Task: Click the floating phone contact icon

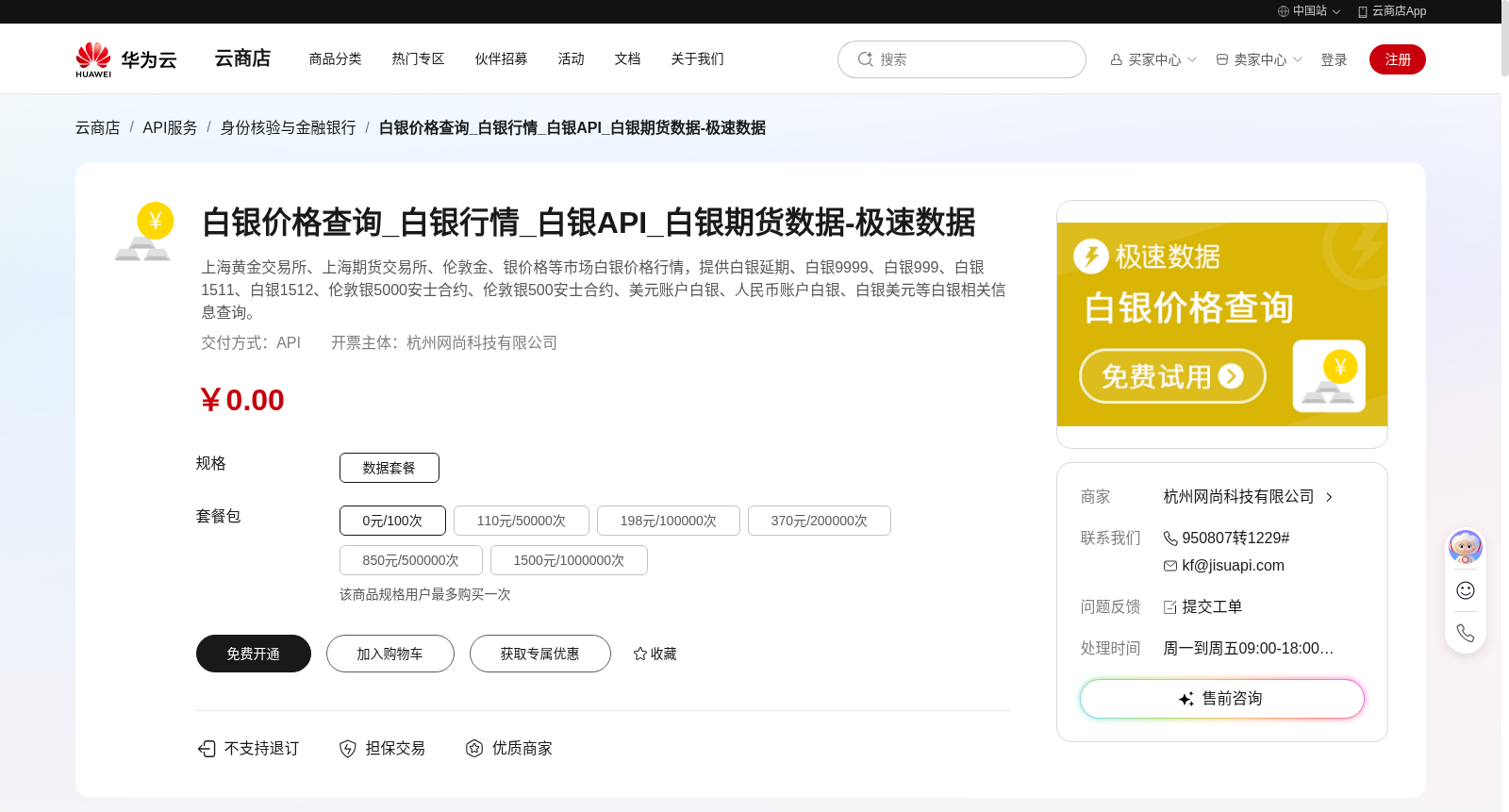Action: coord(1466,633)
